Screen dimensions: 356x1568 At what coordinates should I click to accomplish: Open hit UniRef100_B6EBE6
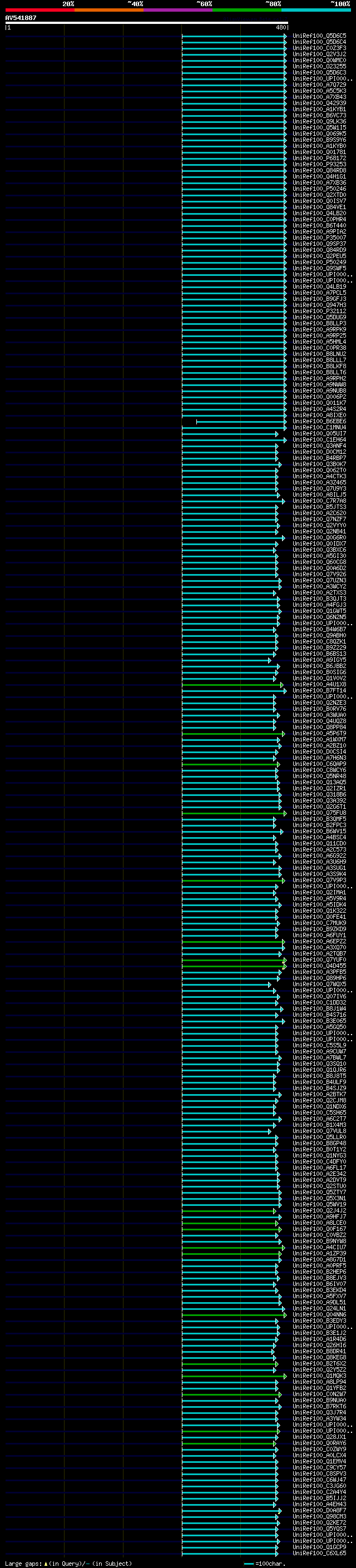319,421
